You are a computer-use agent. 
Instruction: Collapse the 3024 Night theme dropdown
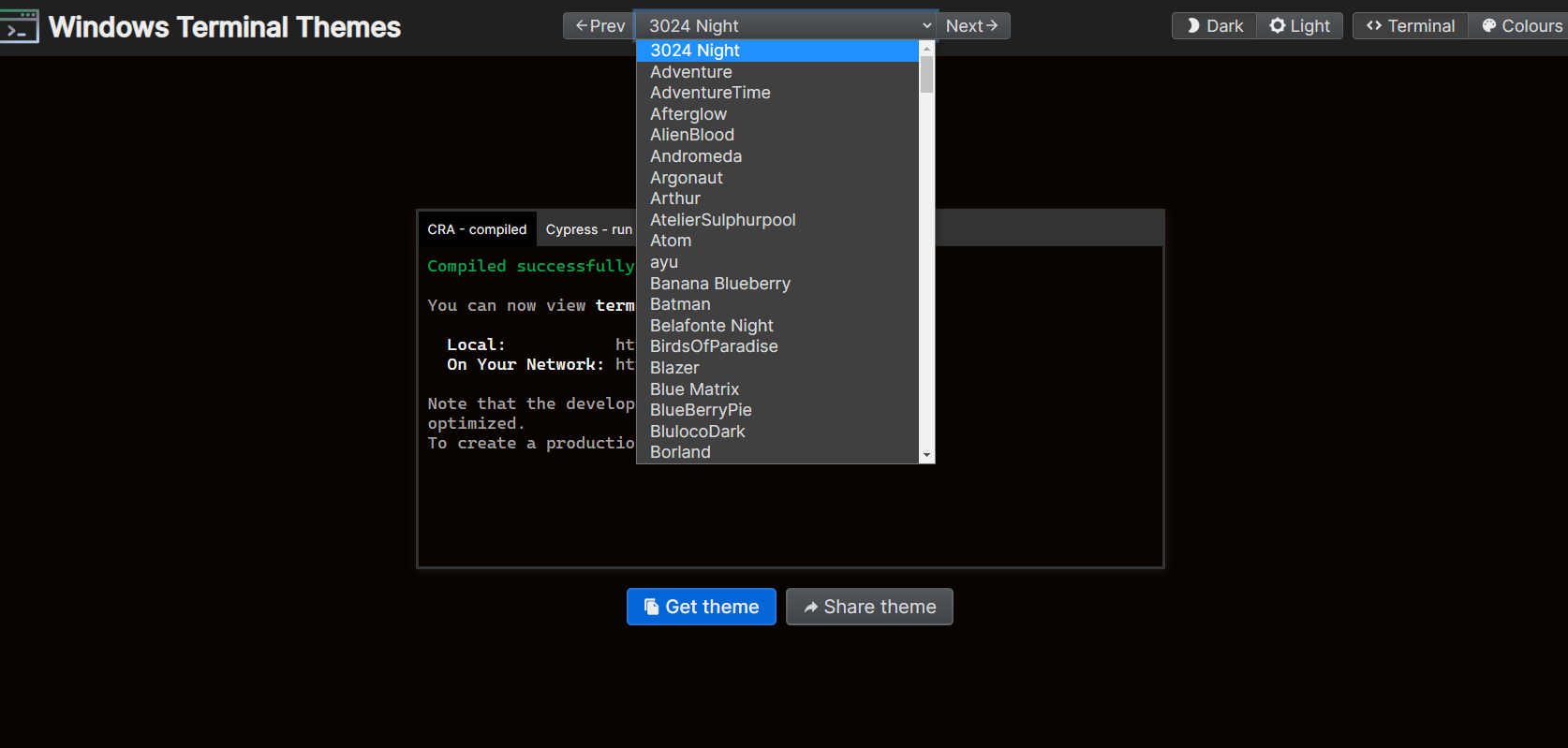click(785, 26)
